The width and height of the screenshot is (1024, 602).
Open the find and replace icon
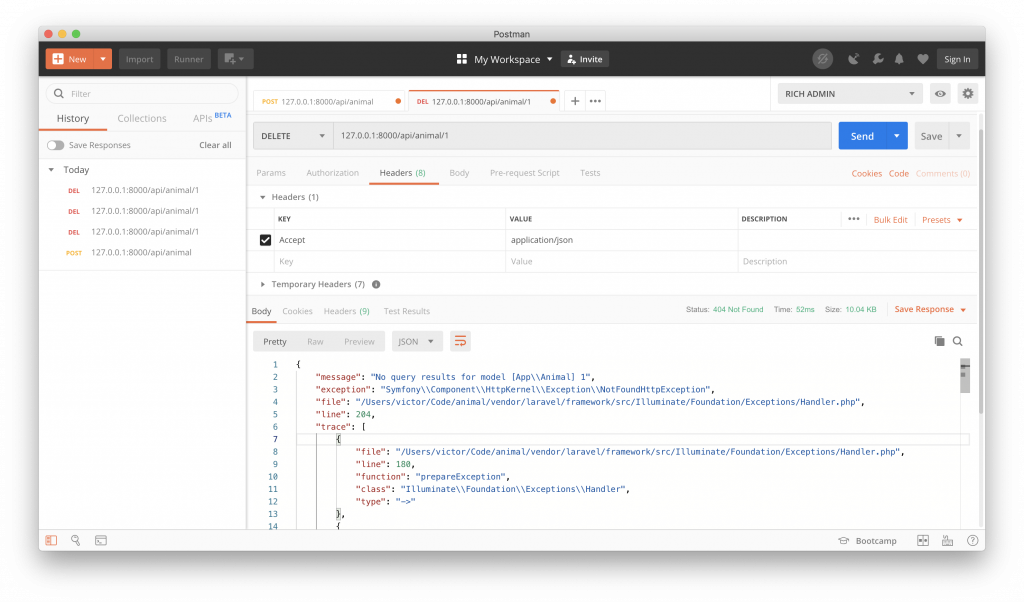tap(76, 541)
